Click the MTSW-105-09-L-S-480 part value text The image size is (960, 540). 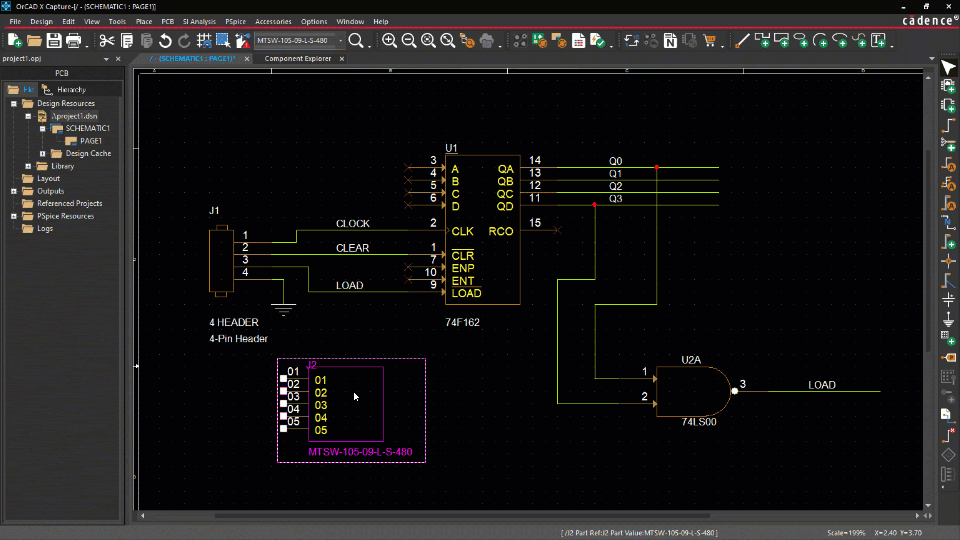[360, 452]
